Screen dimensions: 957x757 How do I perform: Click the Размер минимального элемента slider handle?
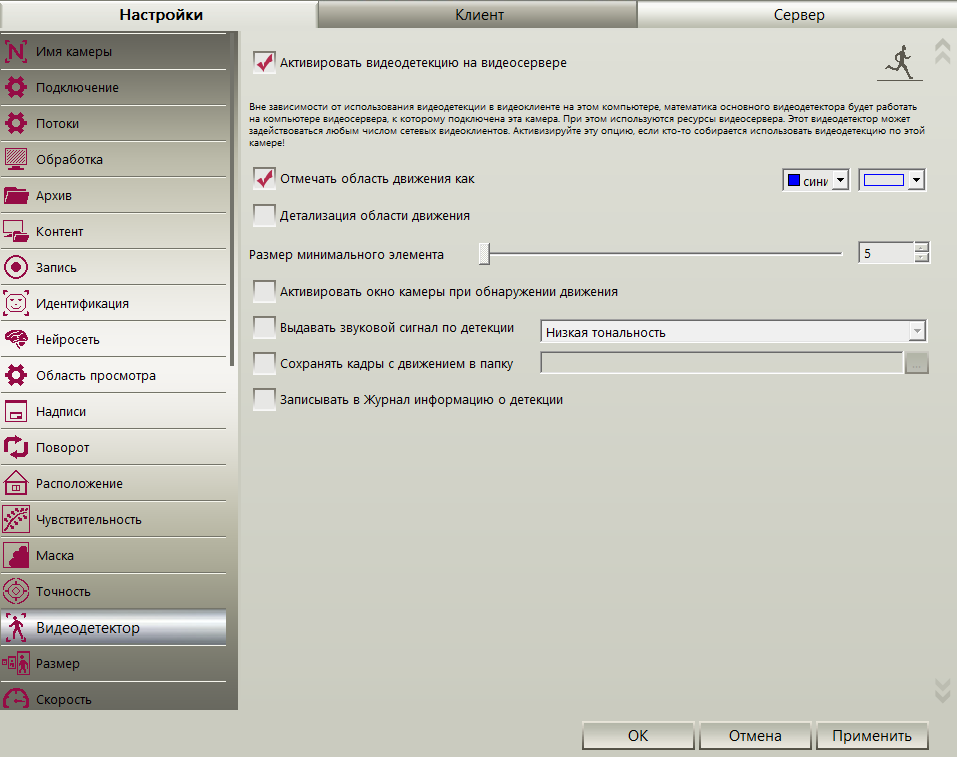484,254
